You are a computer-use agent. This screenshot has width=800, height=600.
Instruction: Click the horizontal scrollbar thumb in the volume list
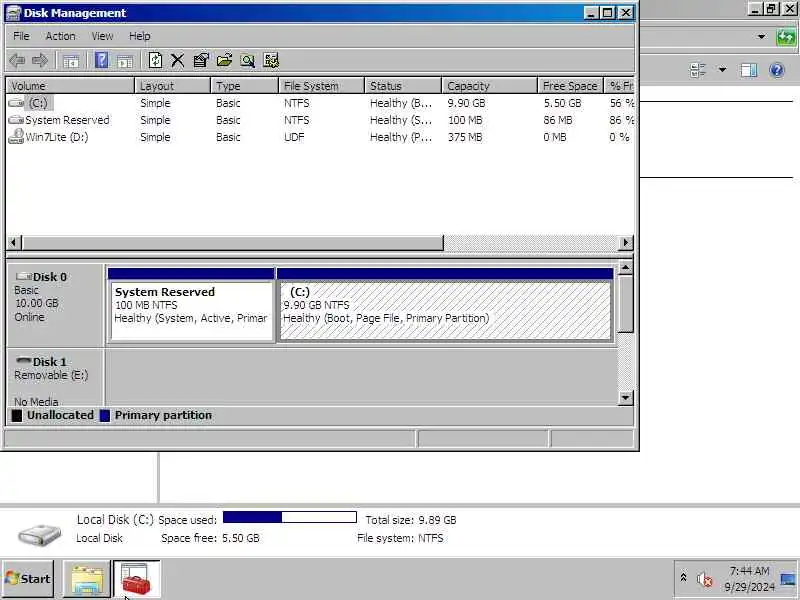click(233, 243)
